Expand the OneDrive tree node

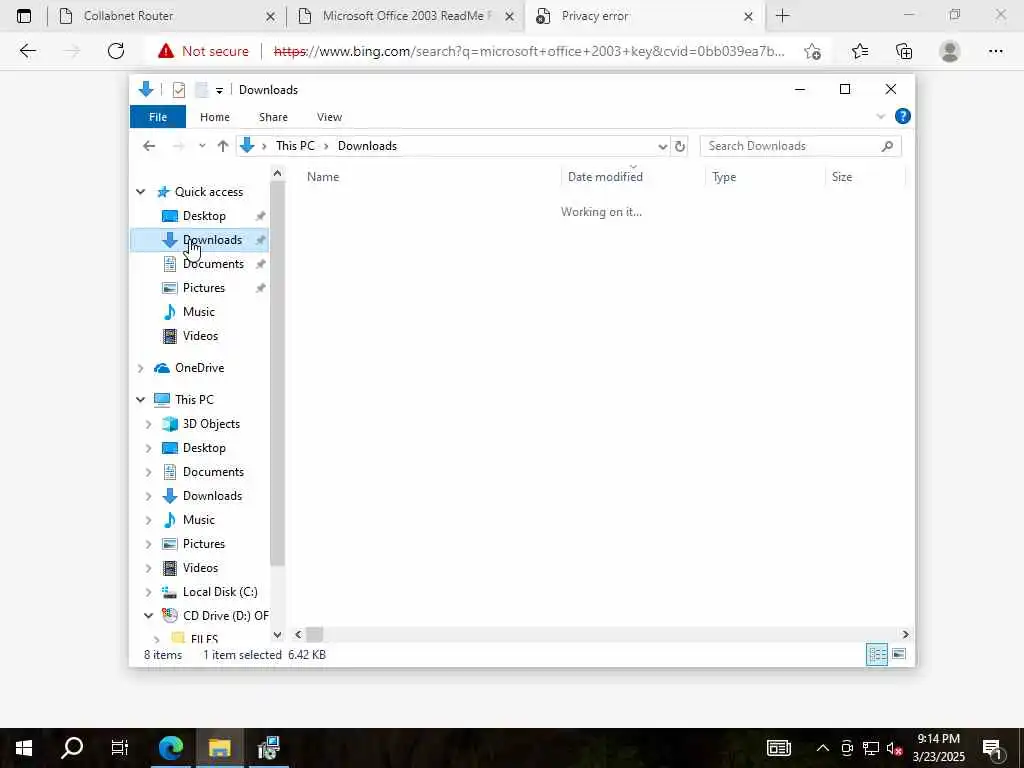[x=140, y=368]
